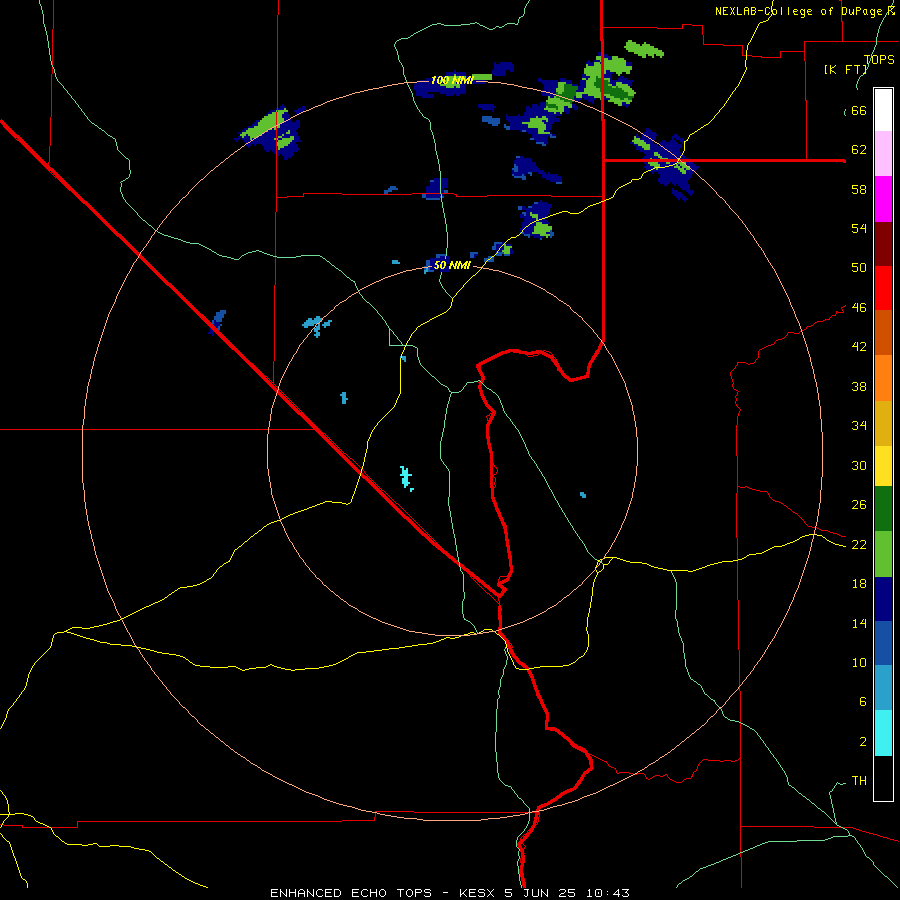Click the "[K FT]" units label
This screenshot has width=900, height=900.
click(846, 70)
